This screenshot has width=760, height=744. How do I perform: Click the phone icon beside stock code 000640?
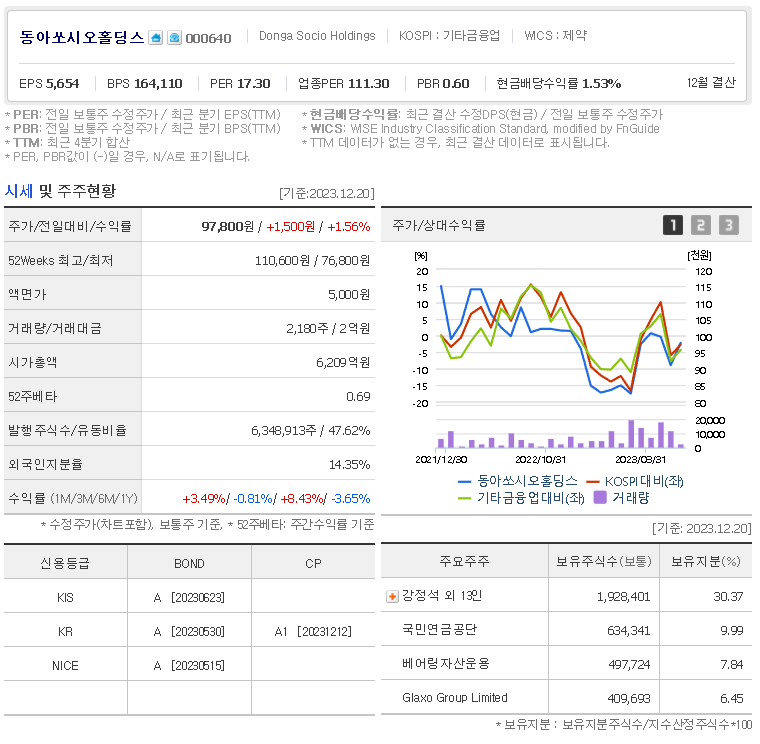[x=174, y=38]
